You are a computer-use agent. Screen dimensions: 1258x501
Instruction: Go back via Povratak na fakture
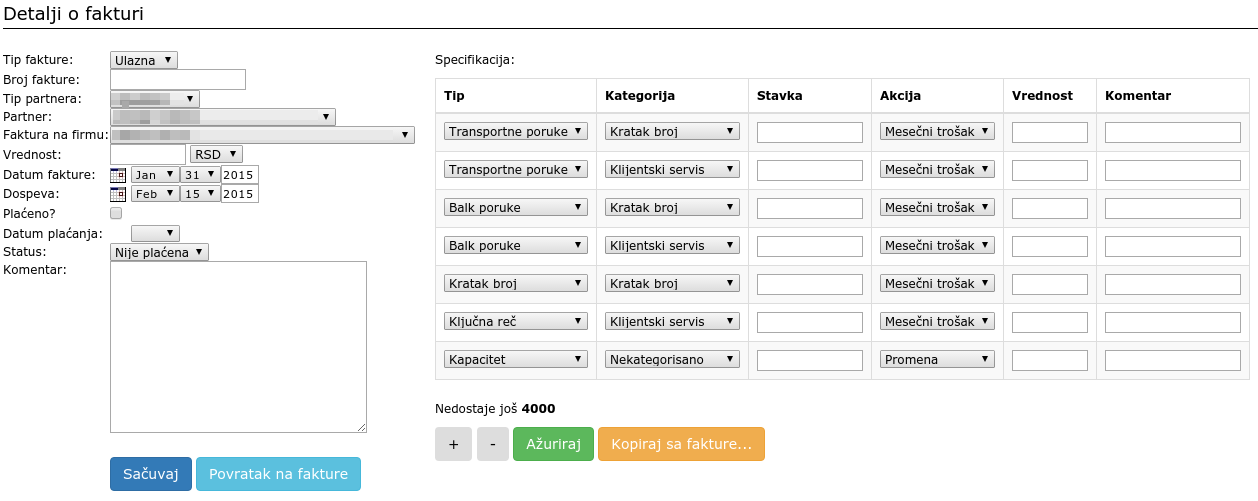(278, 474)
